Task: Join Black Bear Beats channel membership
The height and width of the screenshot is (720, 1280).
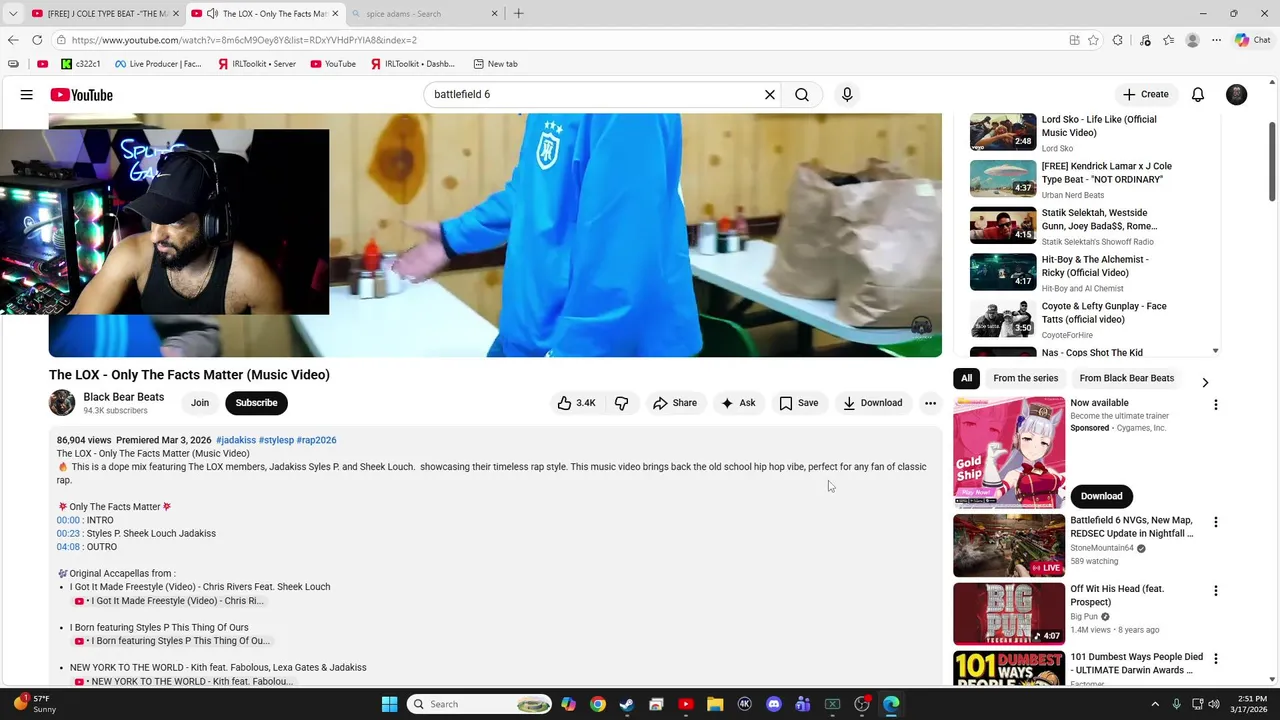Action: coord(200,403)
